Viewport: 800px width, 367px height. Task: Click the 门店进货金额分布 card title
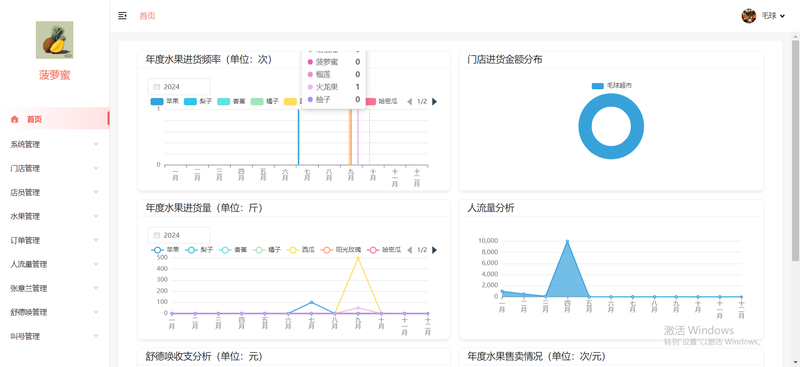[505, 60]
